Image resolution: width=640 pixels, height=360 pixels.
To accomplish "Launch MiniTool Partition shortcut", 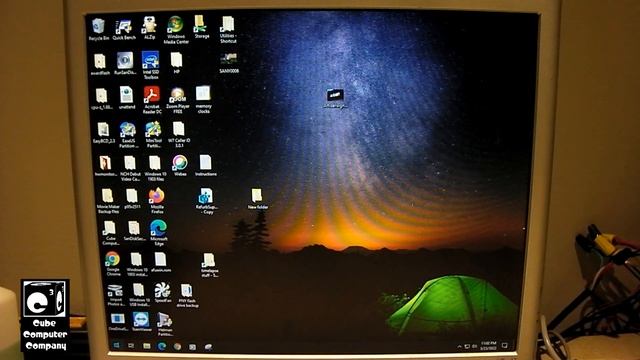I will click(153, 135).
